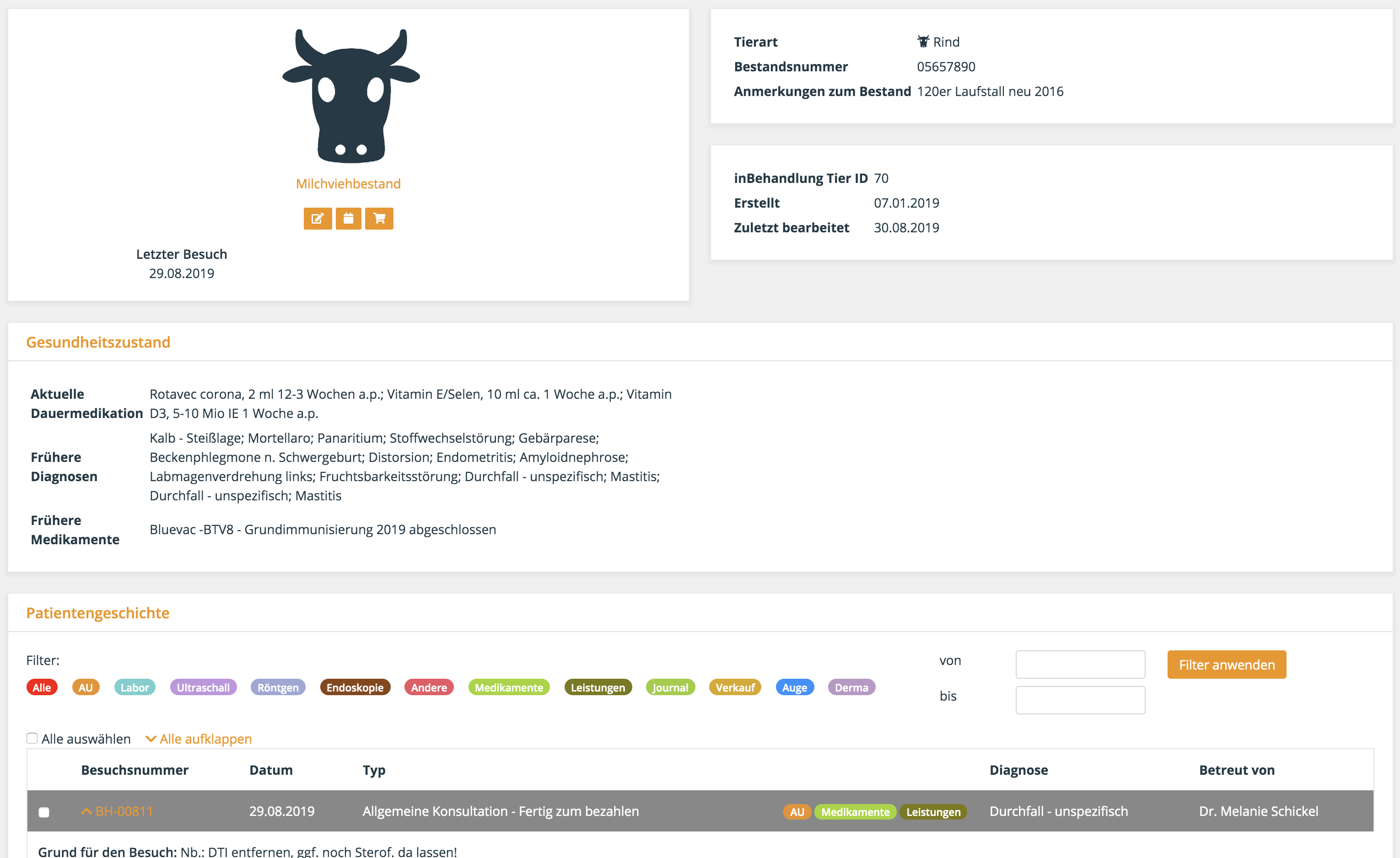Click the Grund für den Besuch note
1400x858 pixels.
pos(247,851)
